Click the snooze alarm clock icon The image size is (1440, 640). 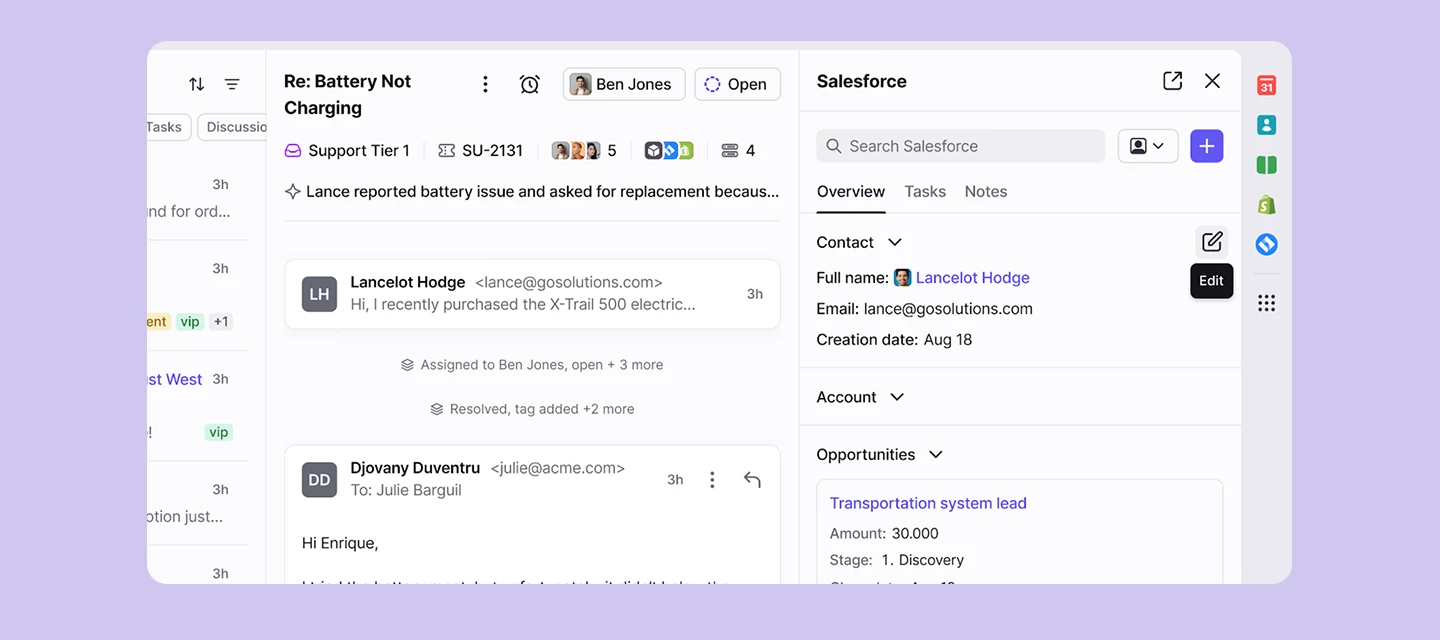coord(529,84)
